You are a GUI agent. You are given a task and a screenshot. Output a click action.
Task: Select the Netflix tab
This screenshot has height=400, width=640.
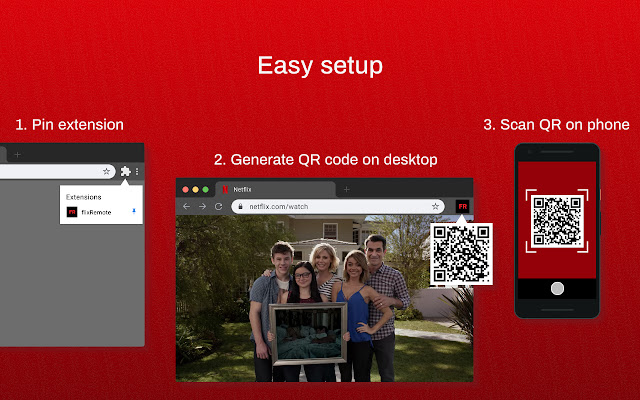click(276, 189)
